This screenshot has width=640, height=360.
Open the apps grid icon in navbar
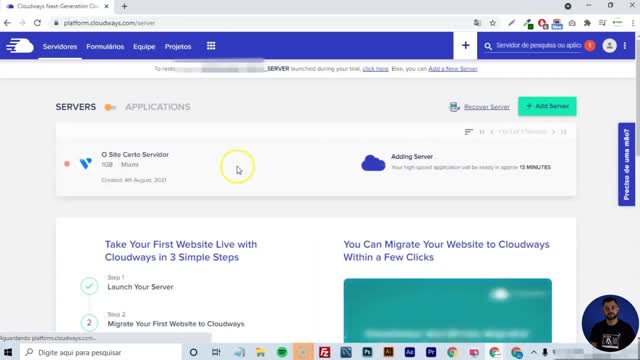211,46
